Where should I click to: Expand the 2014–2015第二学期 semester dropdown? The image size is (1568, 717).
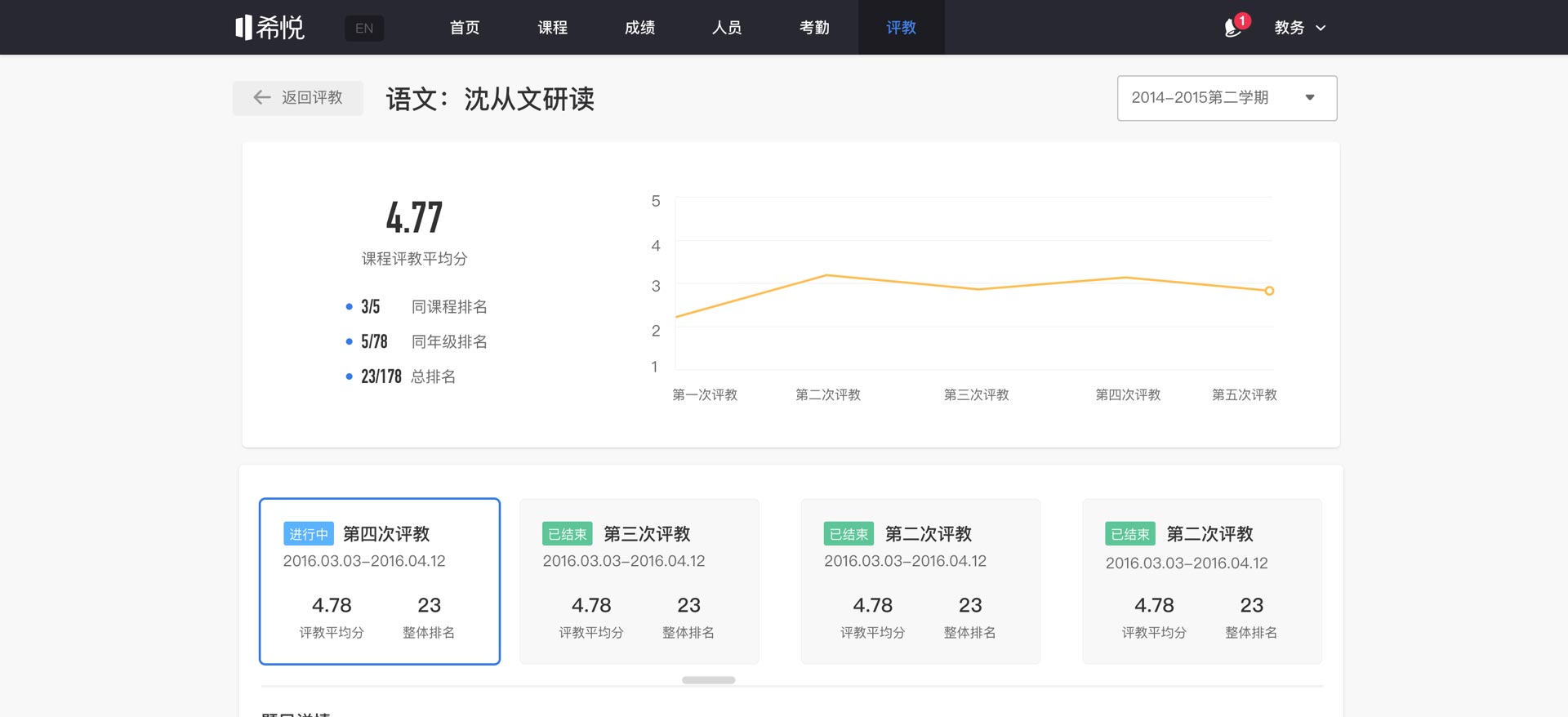tap(1227, 98)
